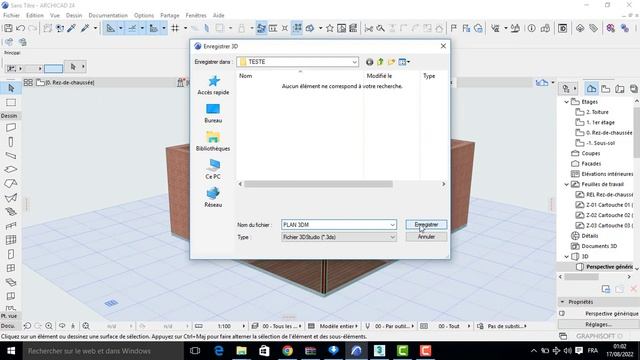Viewport: 640px width, 360px height.
Task: Click the Modifié le column header
Action: (x=379, y=76)
